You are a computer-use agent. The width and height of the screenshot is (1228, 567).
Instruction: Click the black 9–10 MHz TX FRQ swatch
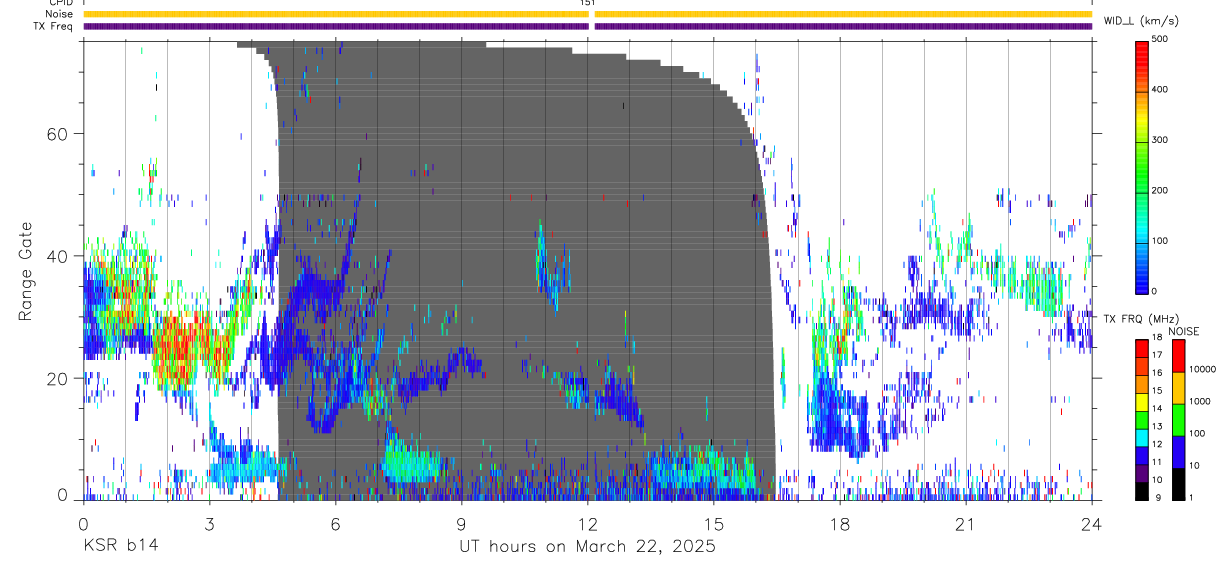[x=1142, y=490]
